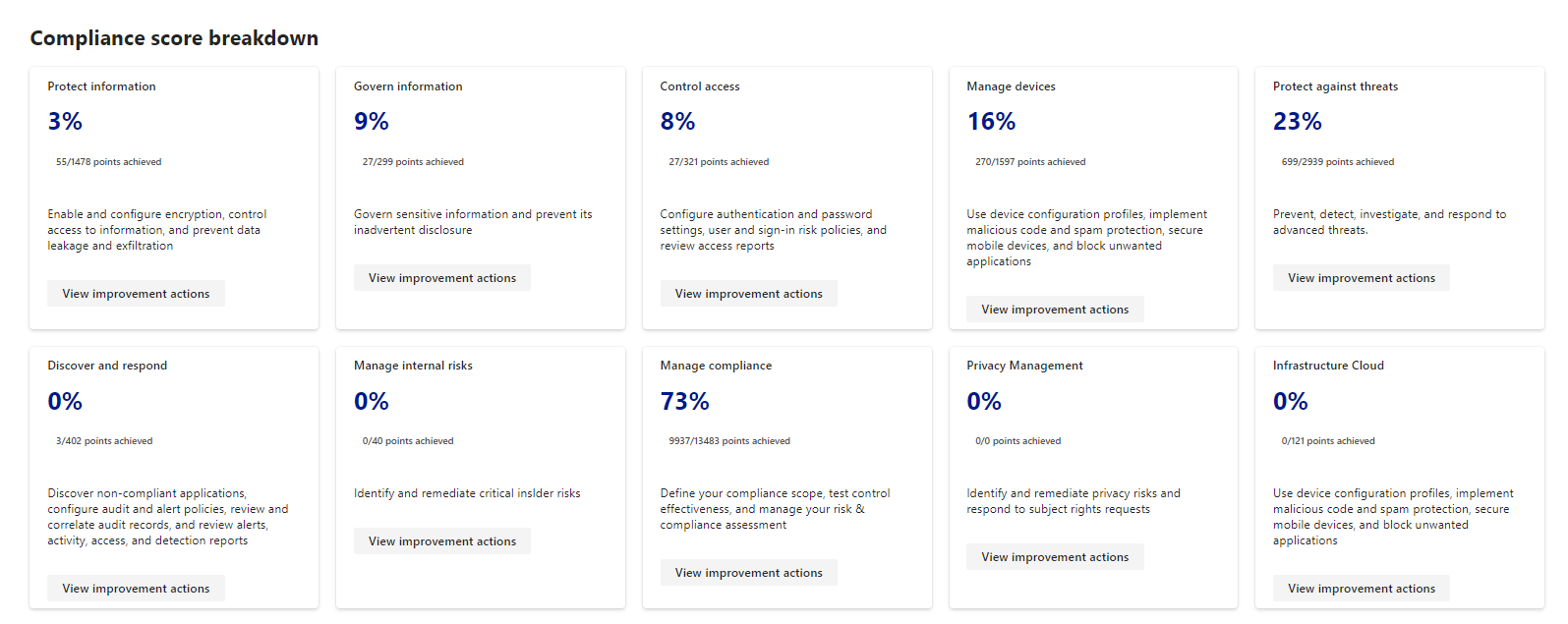The width and height of the screenshot is (1568, 624).
Task: View improvement actions for Govern information
Action: click(441, 278)
